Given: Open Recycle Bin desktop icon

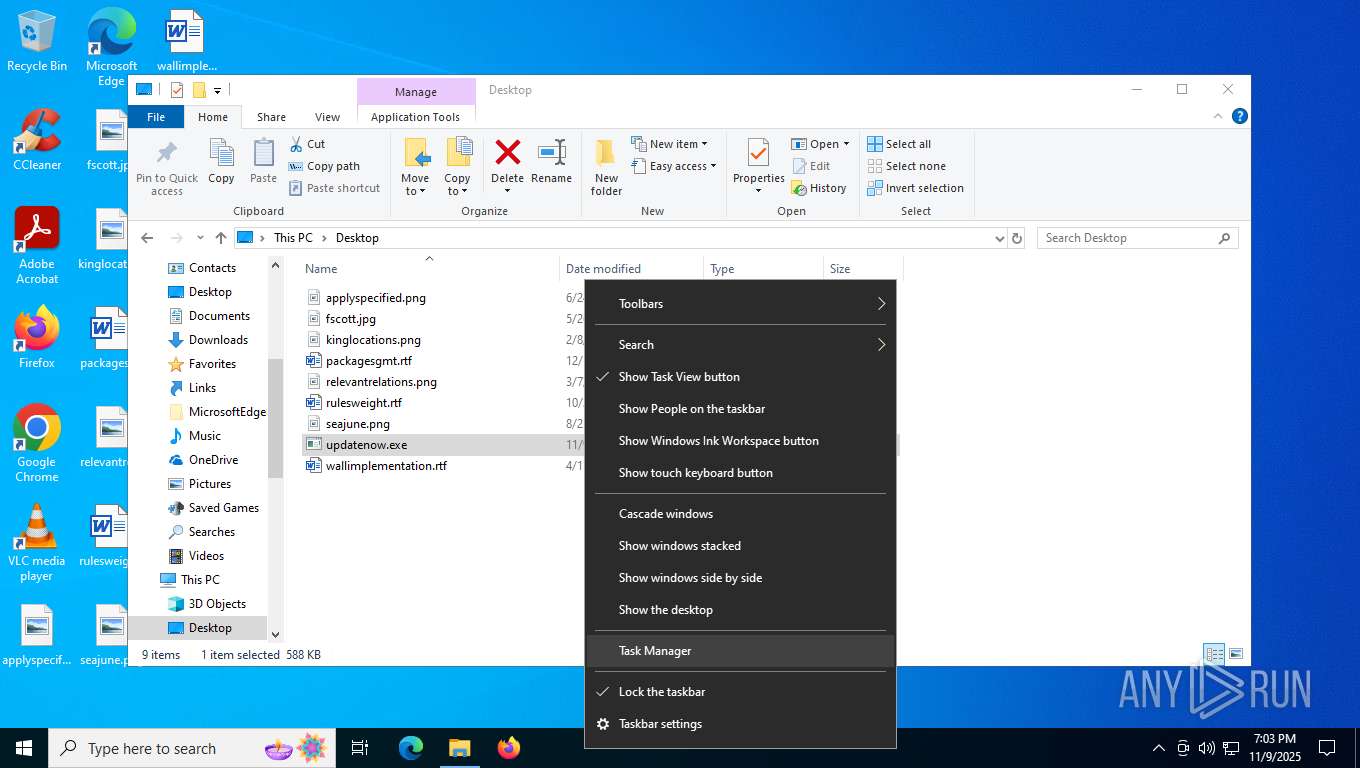Looking at the screenshot, I should tap(37, 42).
